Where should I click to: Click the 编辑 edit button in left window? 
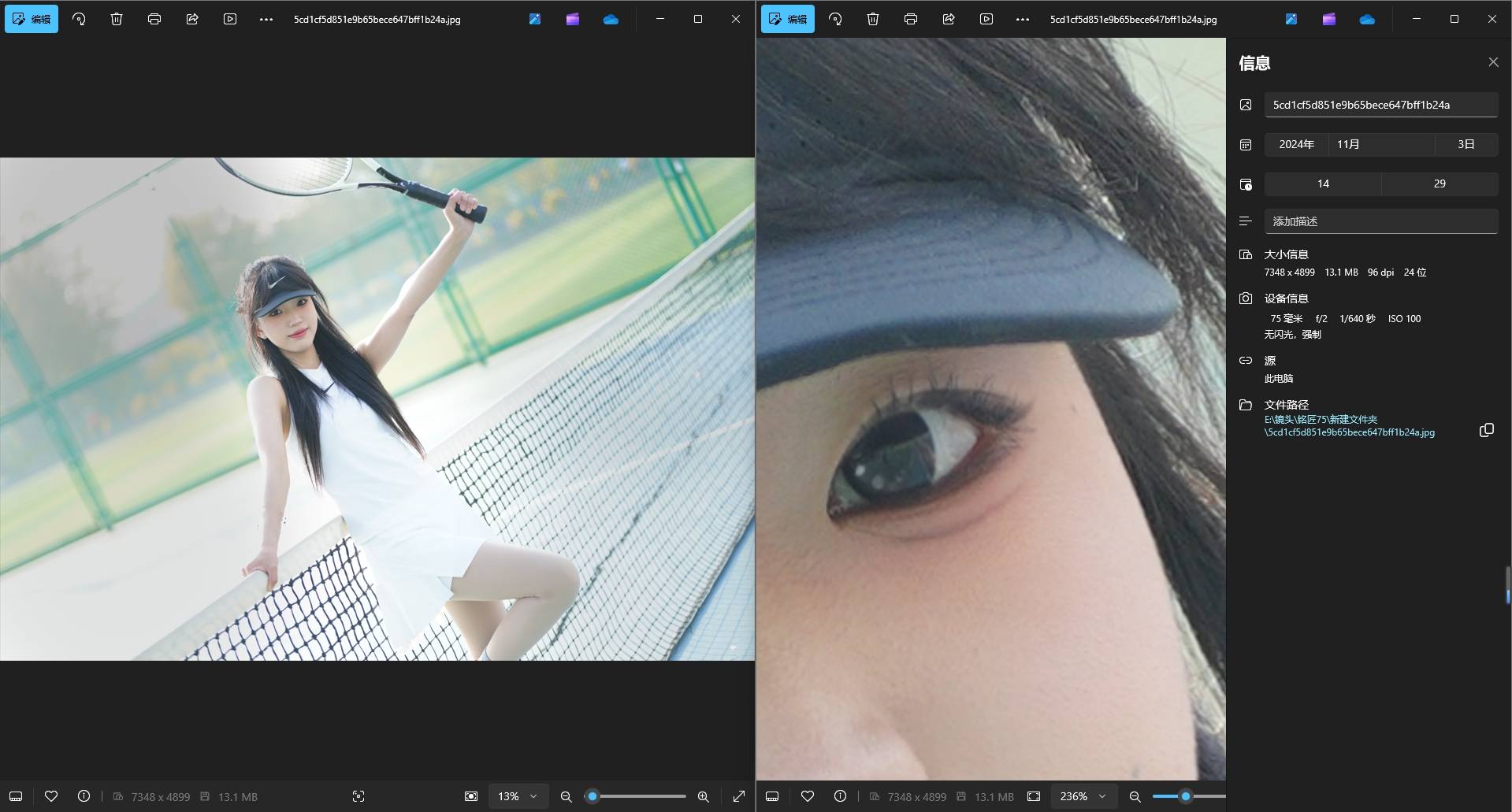tap(32, 19)
